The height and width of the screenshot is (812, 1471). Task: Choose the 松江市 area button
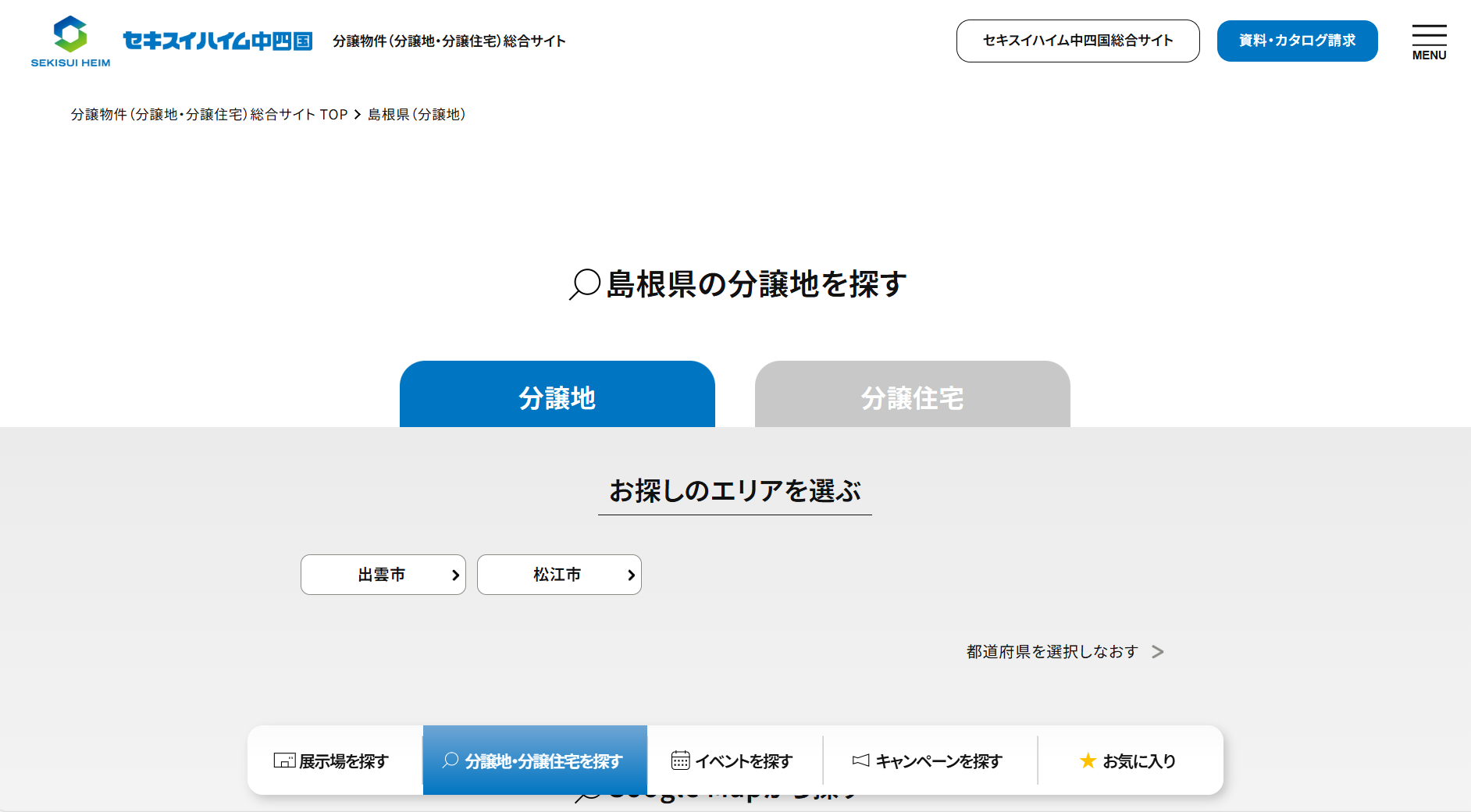point(557,575)
